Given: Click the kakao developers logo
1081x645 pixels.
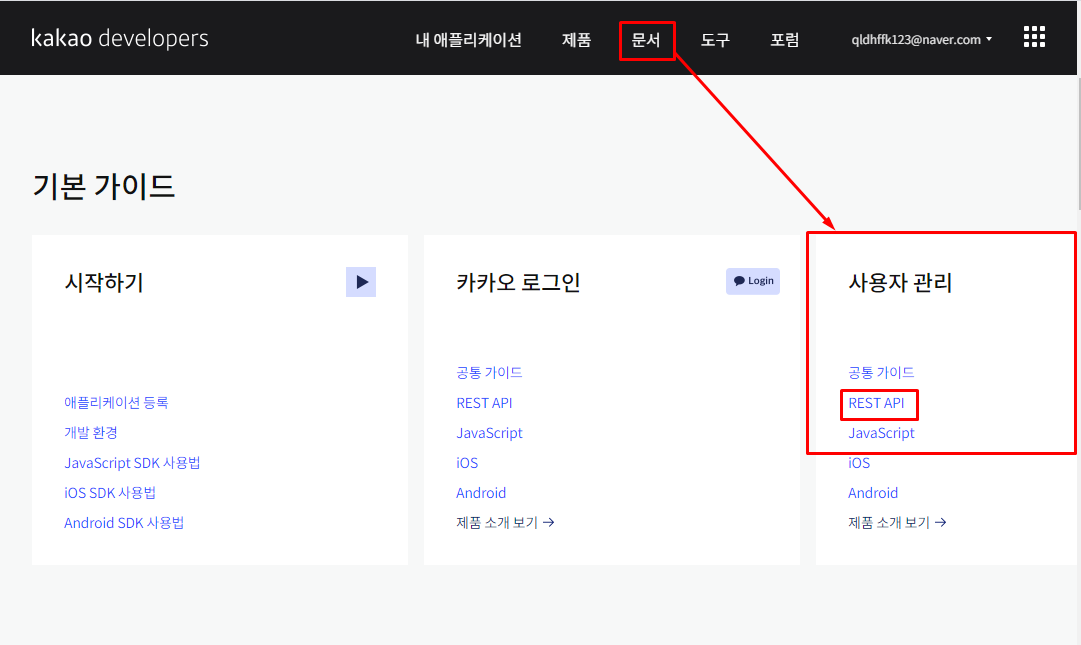Looking at the screenshot, I should (x=119, y=39).
